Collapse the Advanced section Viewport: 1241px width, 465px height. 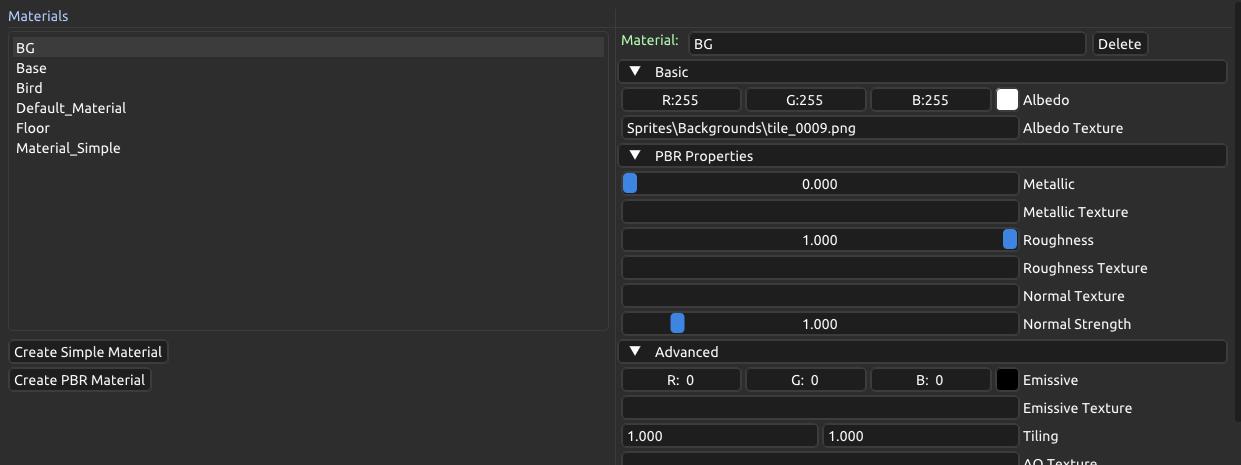[635, 352]
